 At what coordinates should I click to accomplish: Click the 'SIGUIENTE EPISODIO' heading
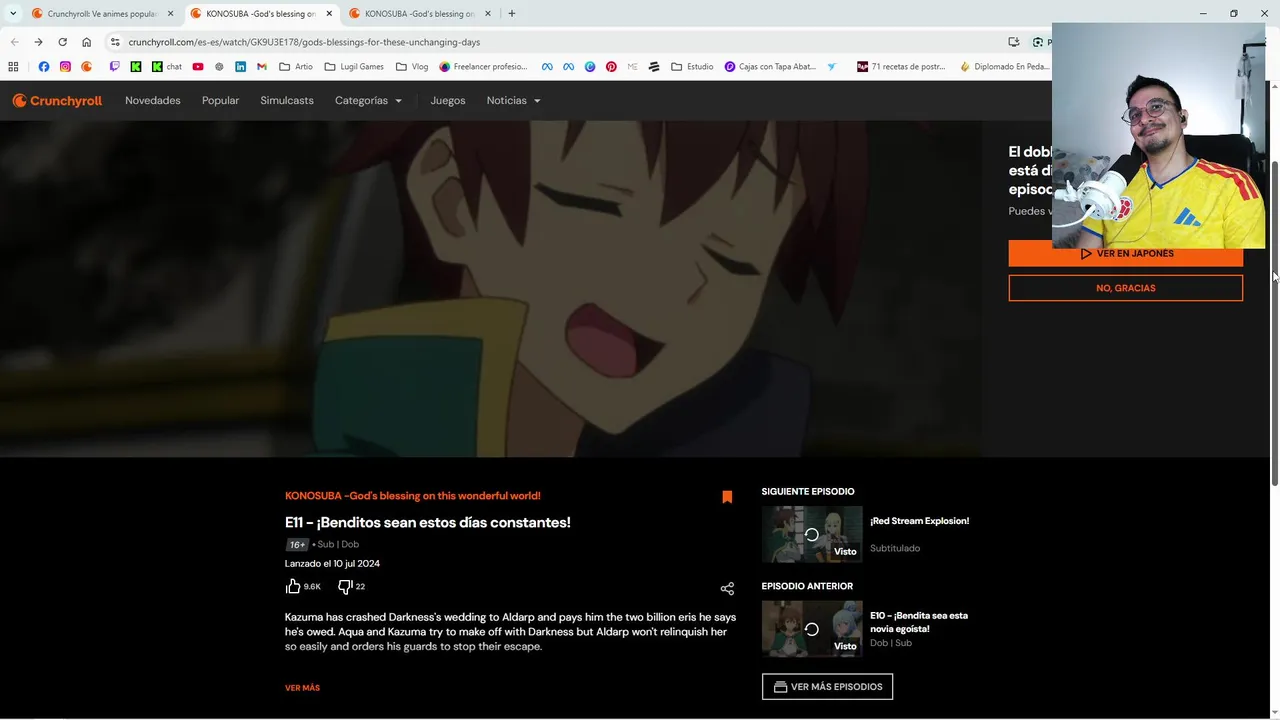pyautogui.click(x=808, y=492)
